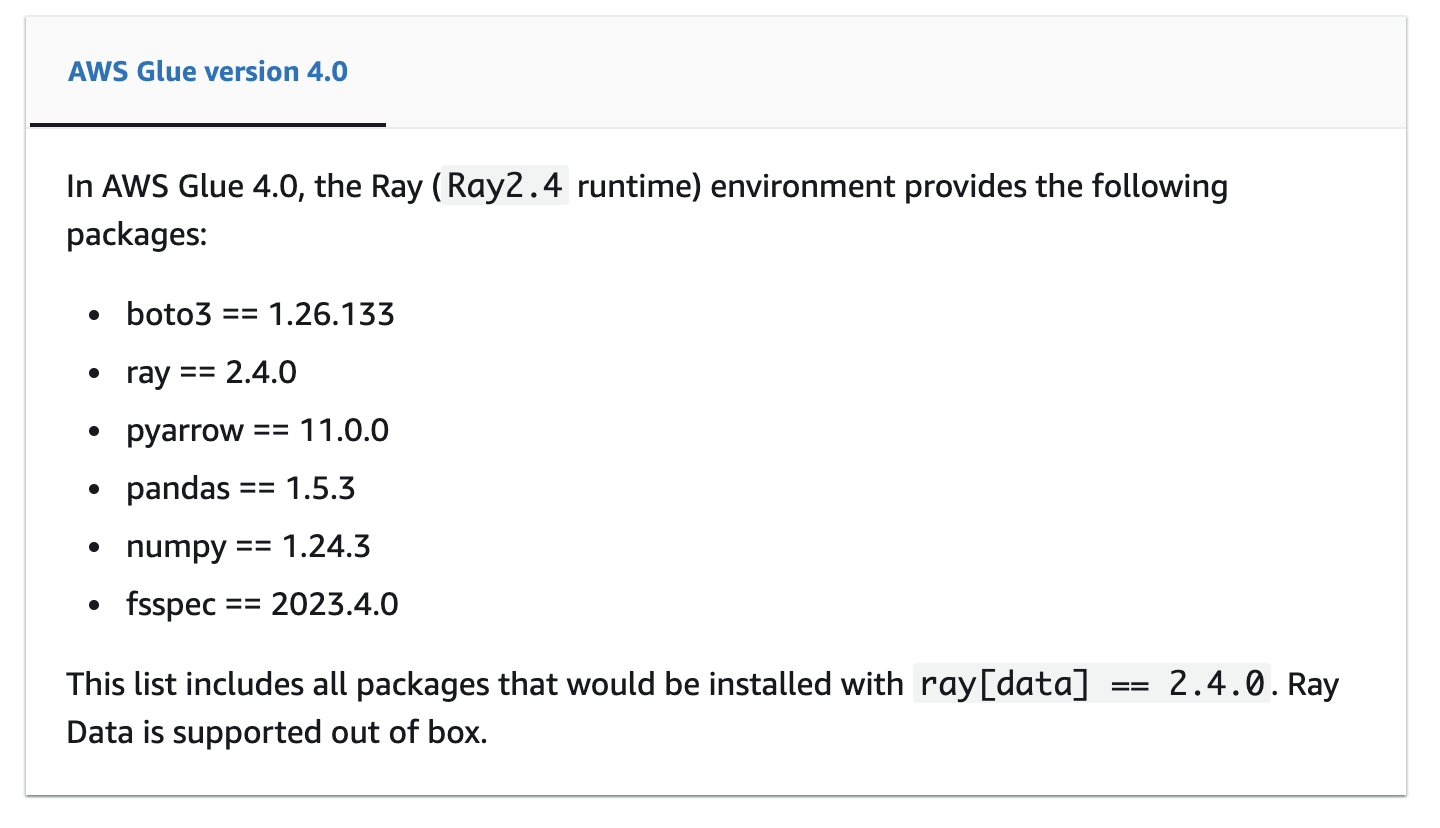Click the sentence about Ray Data support
Screen dimensions: 1440x828
tap(700, 708)
